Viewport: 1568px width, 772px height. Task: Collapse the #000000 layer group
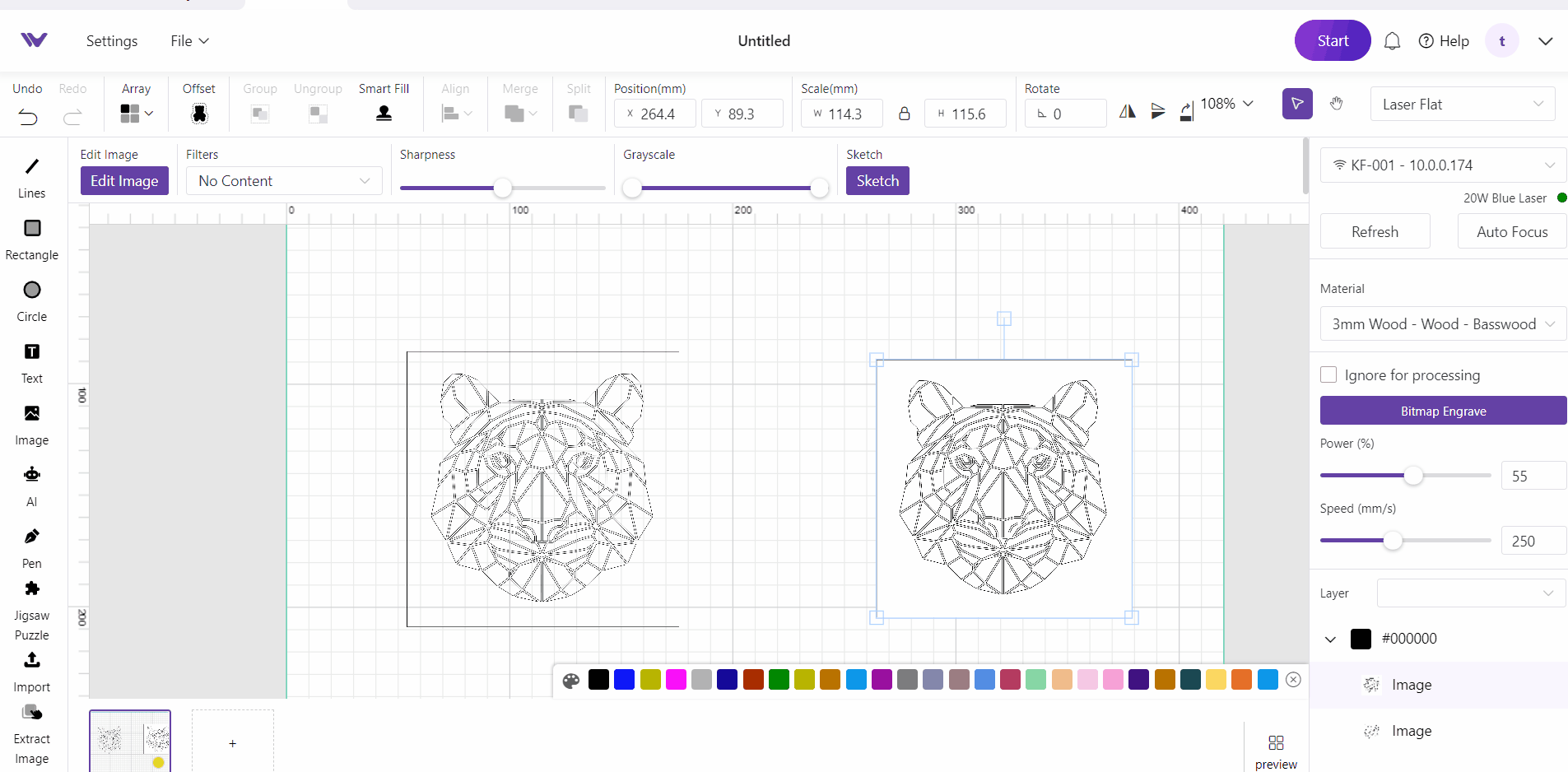[1330, 639]
